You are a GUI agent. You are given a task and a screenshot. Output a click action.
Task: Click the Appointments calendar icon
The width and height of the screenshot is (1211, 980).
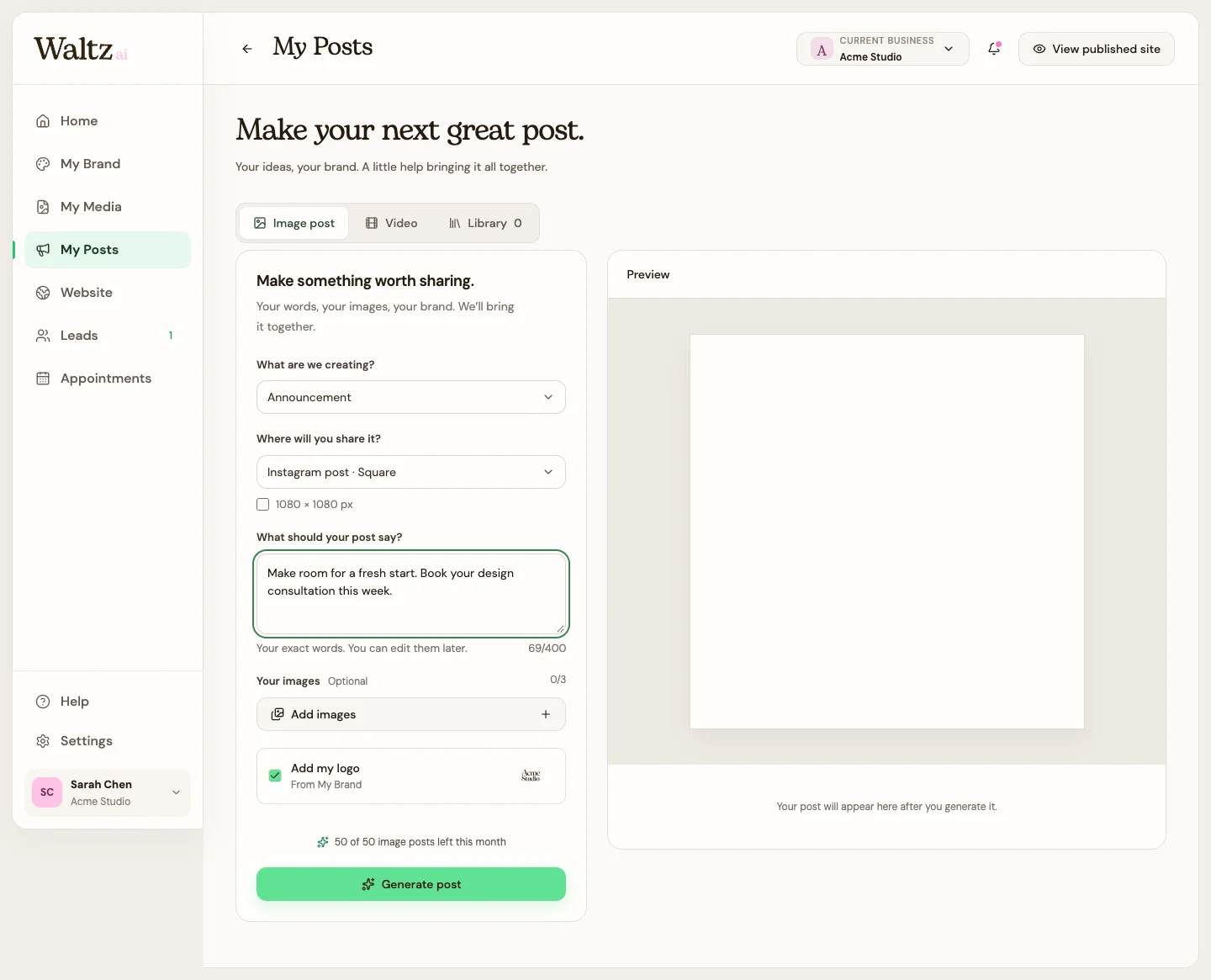point(43,379)
